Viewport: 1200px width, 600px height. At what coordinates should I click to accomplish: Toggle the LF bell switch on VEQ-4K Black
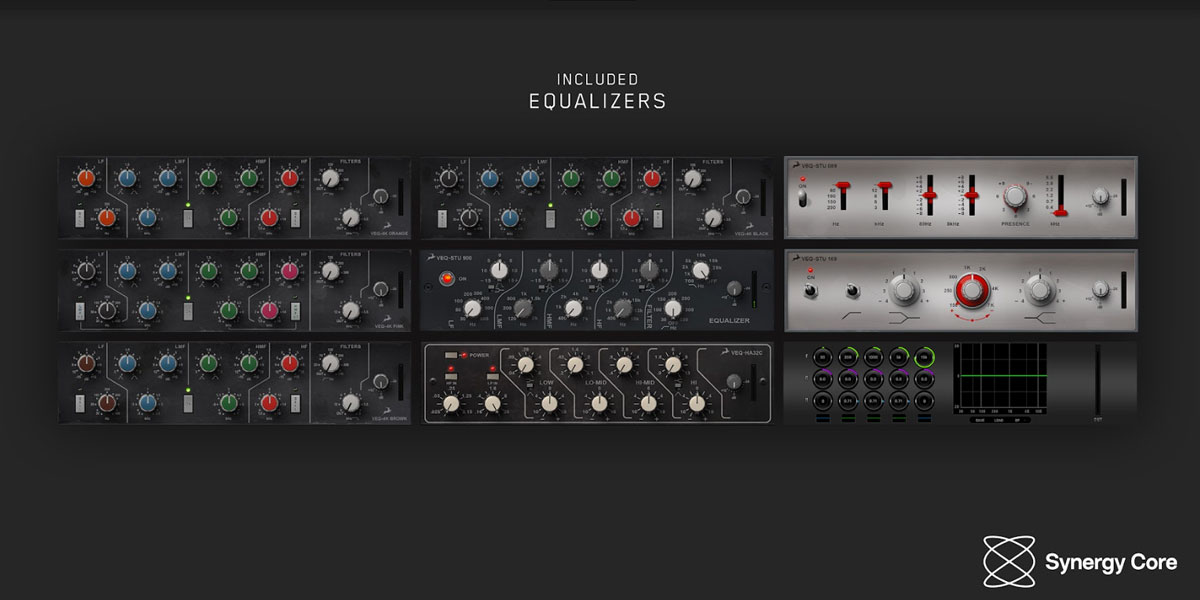click(441, 218)
